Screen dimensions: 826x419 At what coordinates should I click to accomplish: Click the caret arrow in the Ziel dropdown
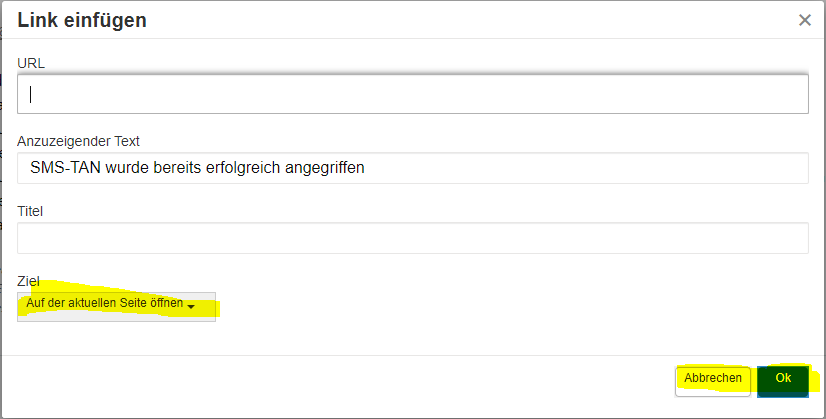coord(191,307)
